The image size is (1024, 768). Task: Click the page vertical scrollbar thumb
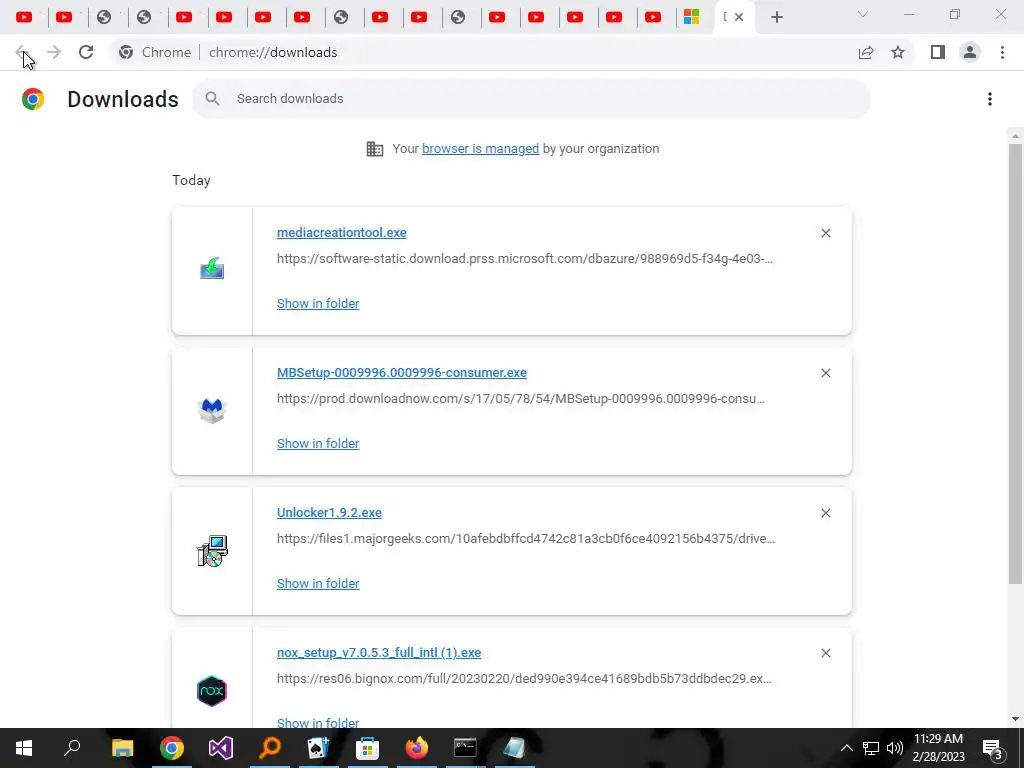point(1015,362)
